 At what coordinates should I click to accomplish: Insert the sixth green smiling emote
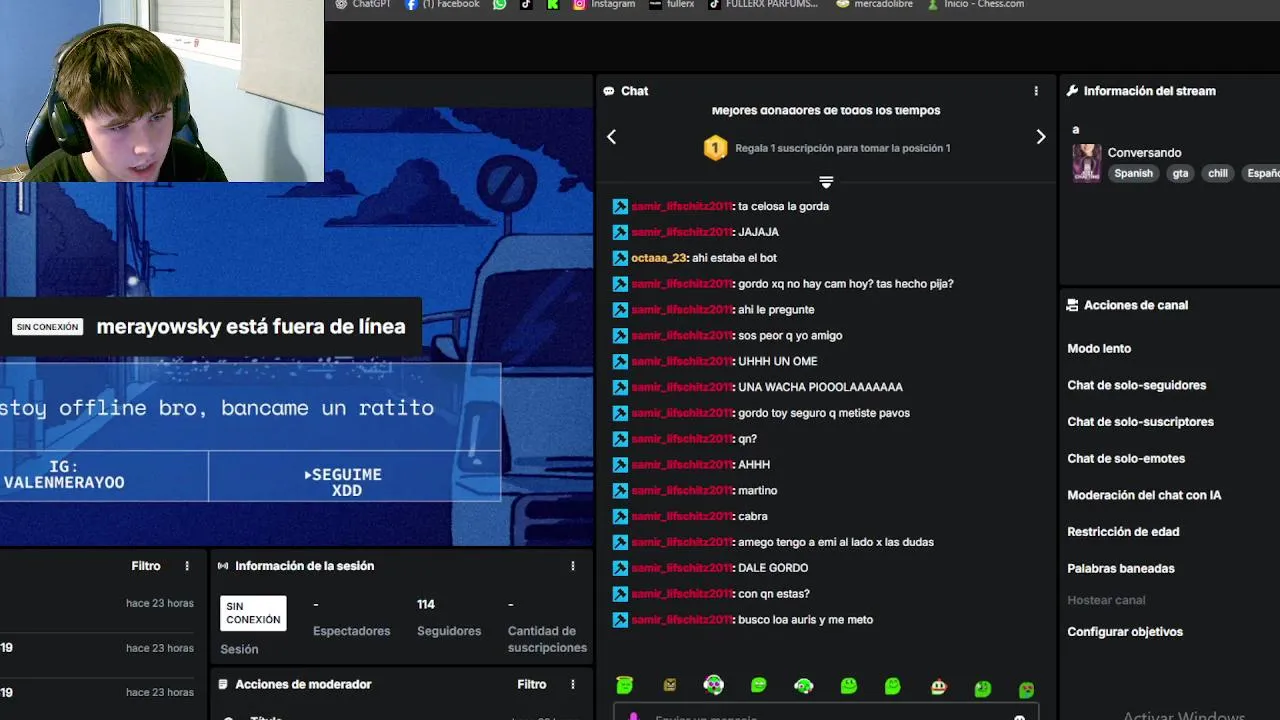click(x=848, y=685)
